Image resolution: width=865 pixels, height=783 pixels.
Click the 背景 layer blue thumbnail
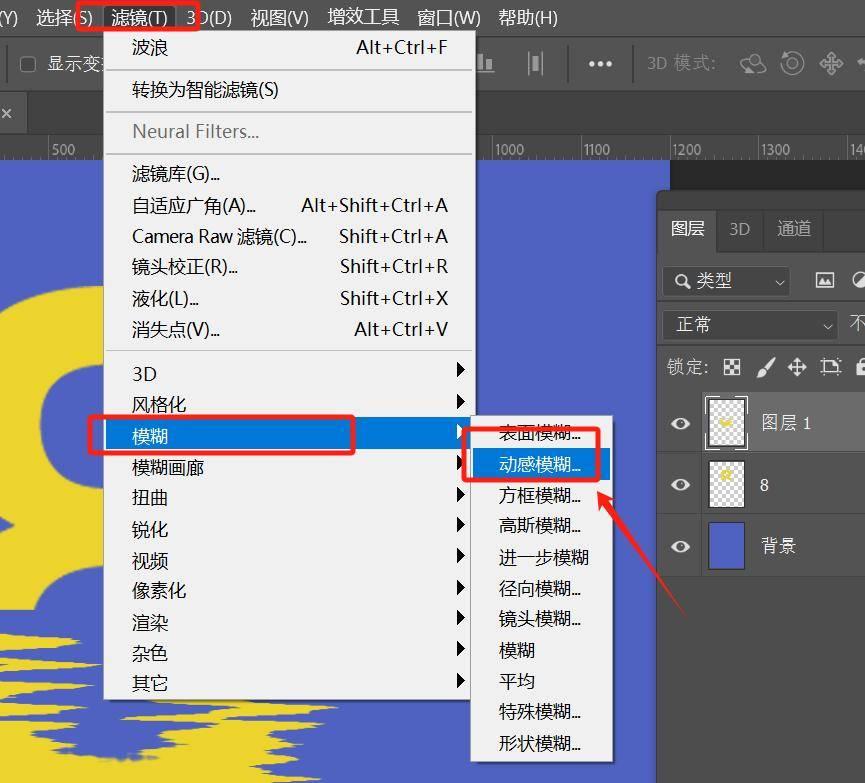(x=727, y=546)
